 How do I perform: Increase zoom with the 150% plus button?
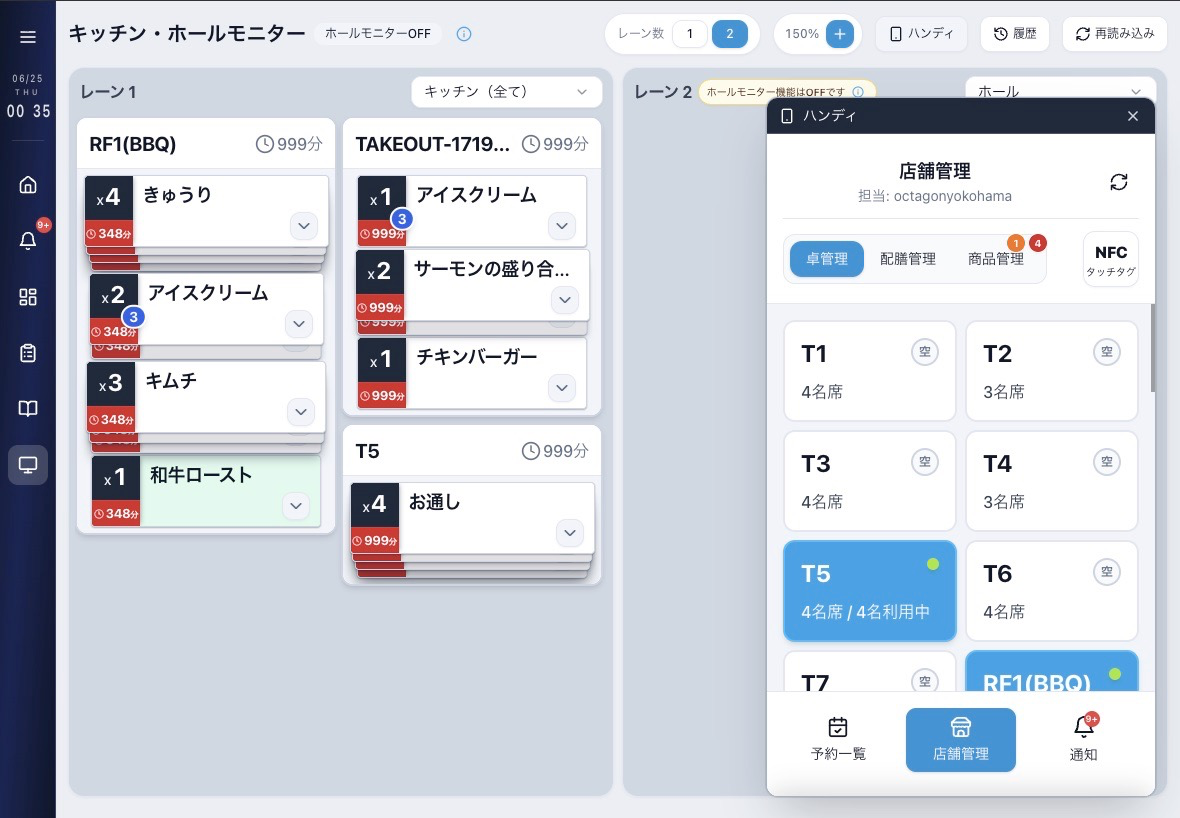pyautogui.click(x=840, y=34)
